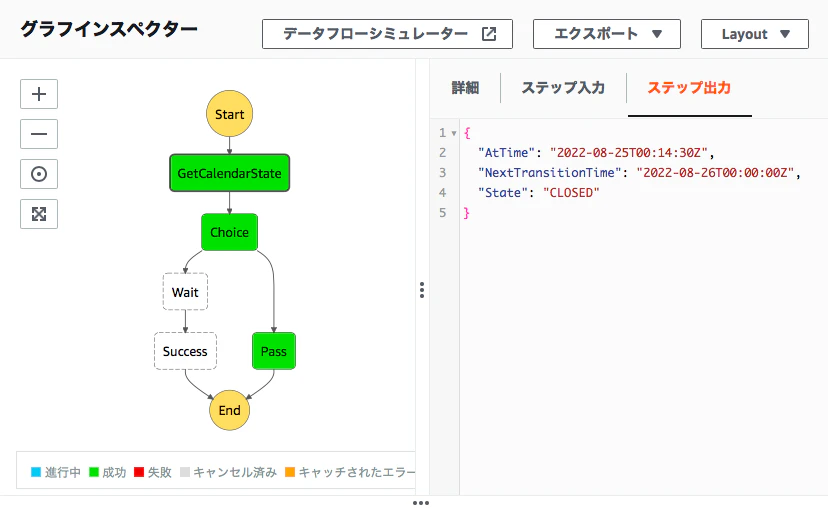Select the Start node in the graph

229,114
